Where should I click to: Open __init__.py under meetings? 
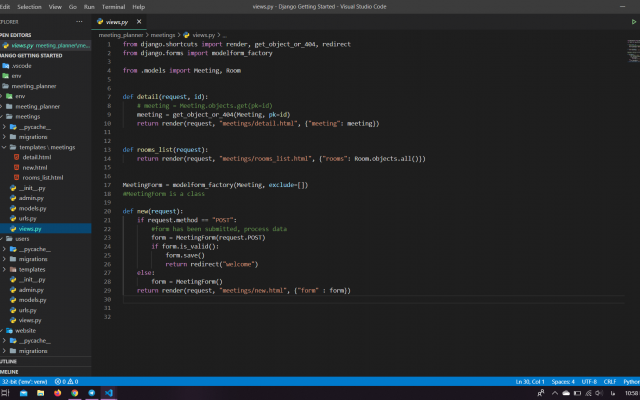[32, 188]
